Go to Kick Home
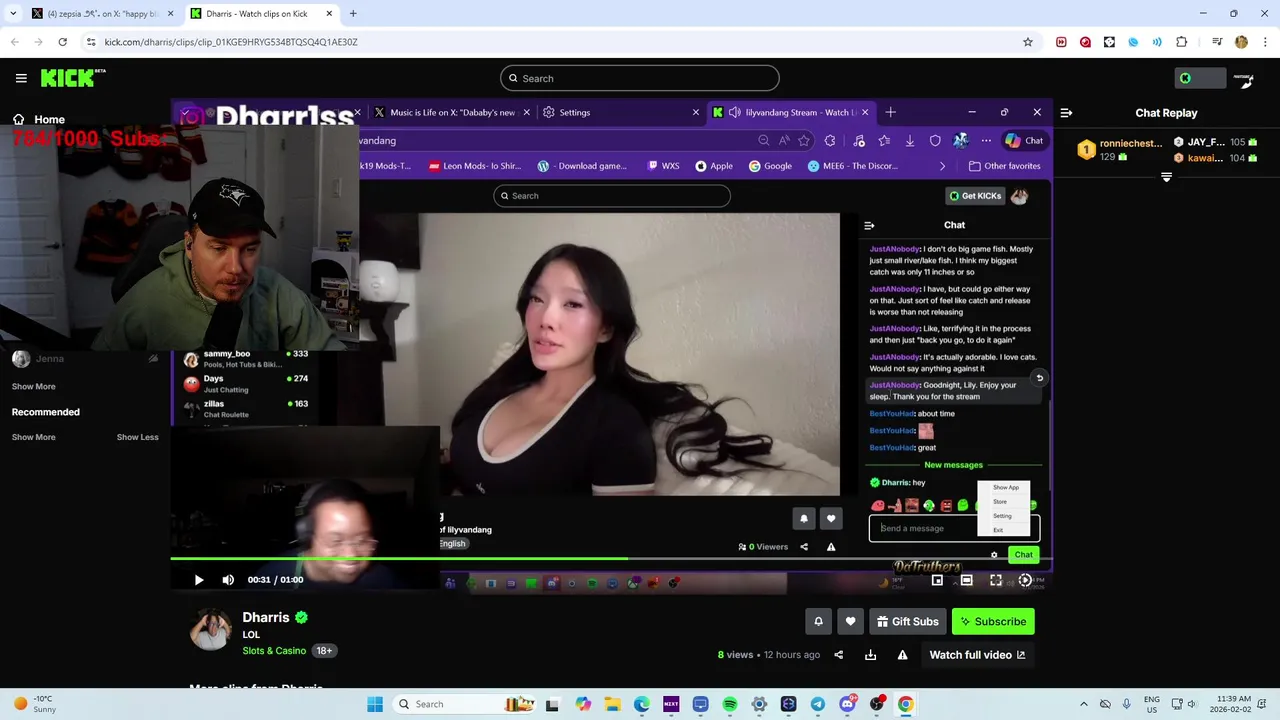The width and height of the screenshot is (1280, 720). pyautogui.click(x=38, y=119)
